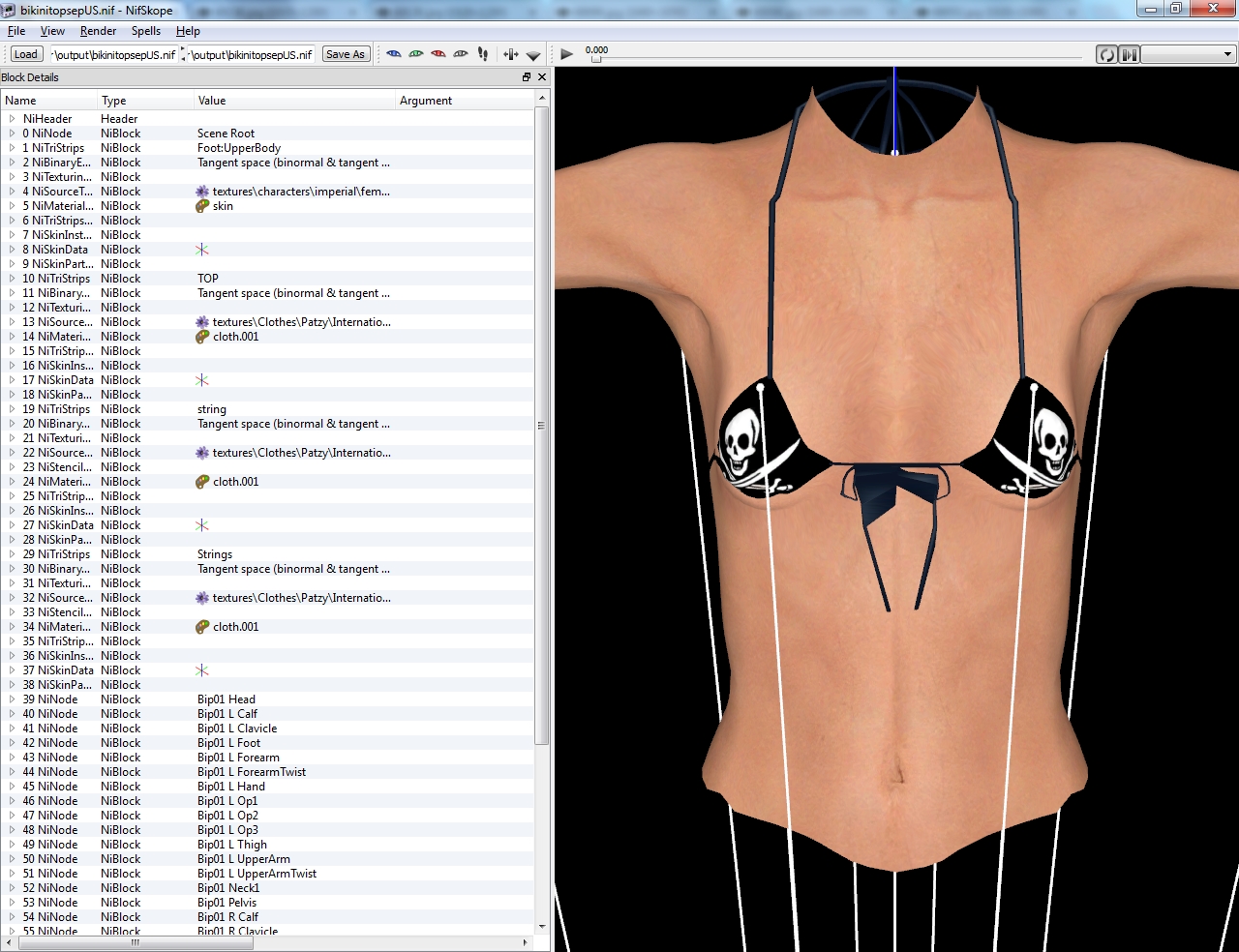
Task: Expand the 10 NiTriStrips TOP block
Action: (x=12, y=279)
